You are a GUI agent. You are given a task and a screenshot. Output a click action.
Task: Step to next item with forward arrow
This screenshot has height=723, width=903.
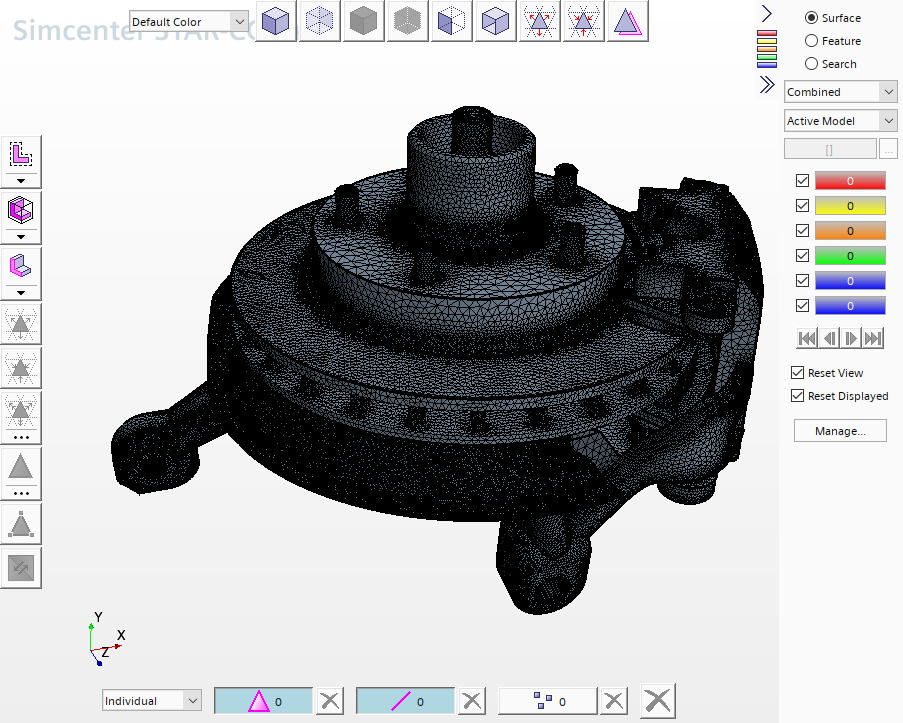point(851,338)
